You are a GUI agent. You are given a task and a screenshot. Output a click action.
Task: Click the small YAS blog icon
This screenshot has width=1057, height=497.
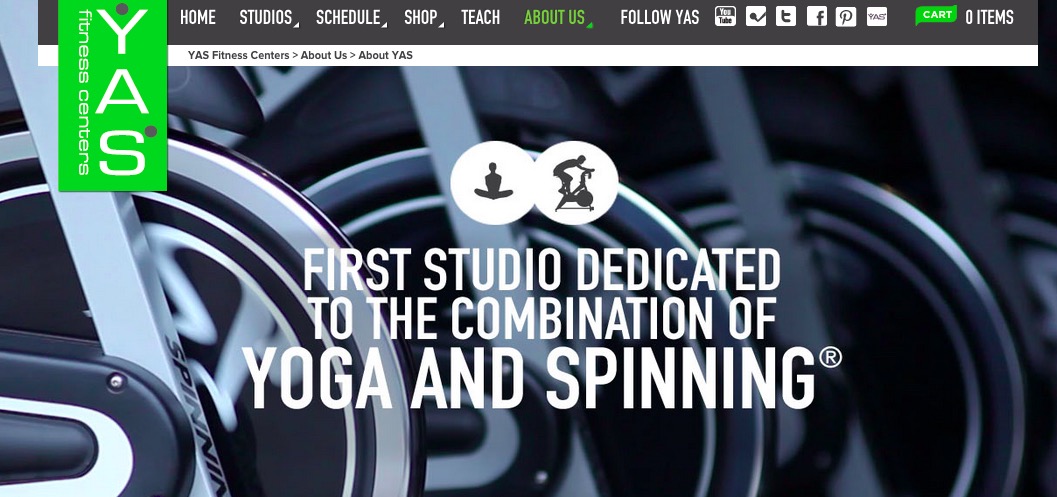click(x=876, y=16)
